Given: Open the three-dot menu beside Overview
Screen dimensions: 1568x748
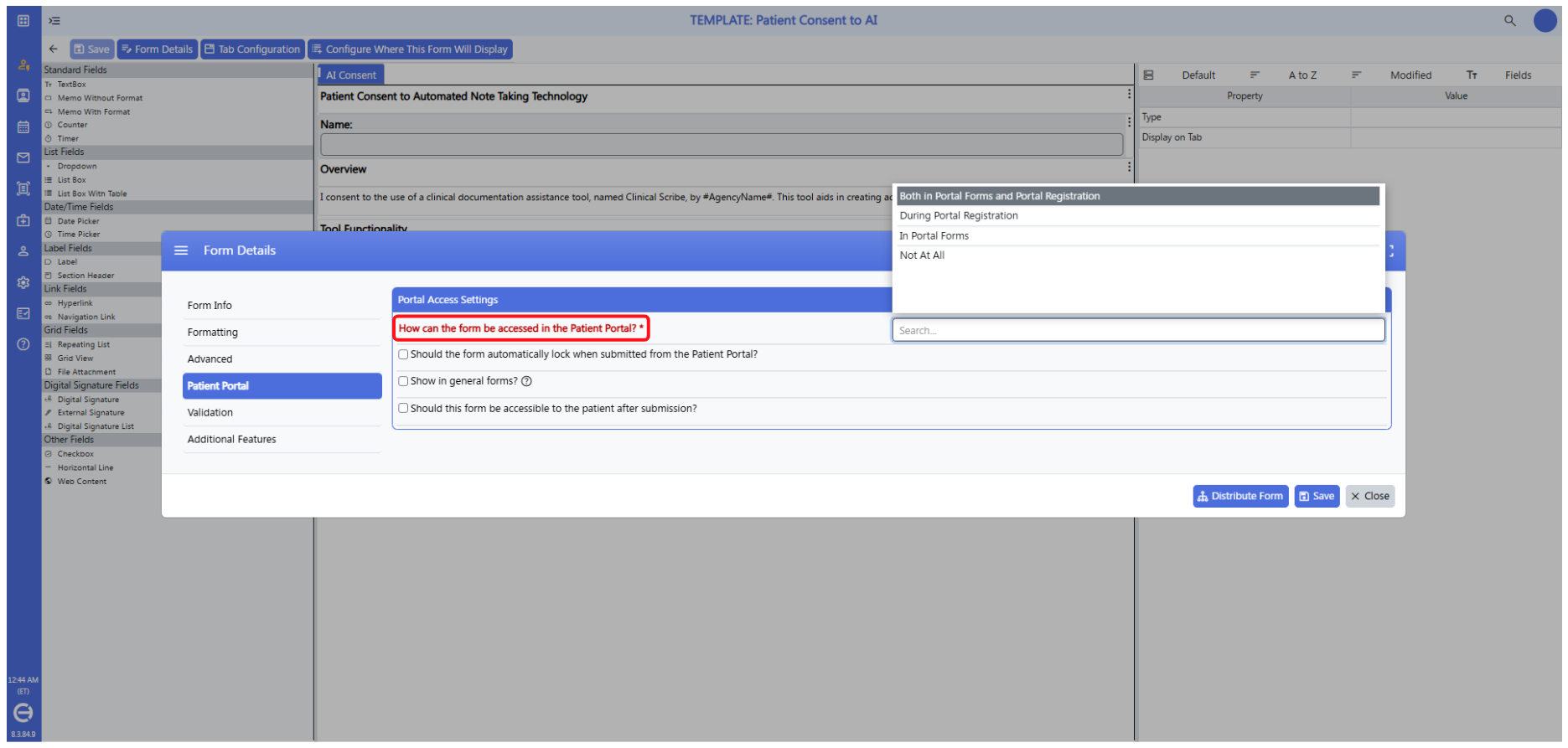Looking at the screenshot, I should point(1129,168).
